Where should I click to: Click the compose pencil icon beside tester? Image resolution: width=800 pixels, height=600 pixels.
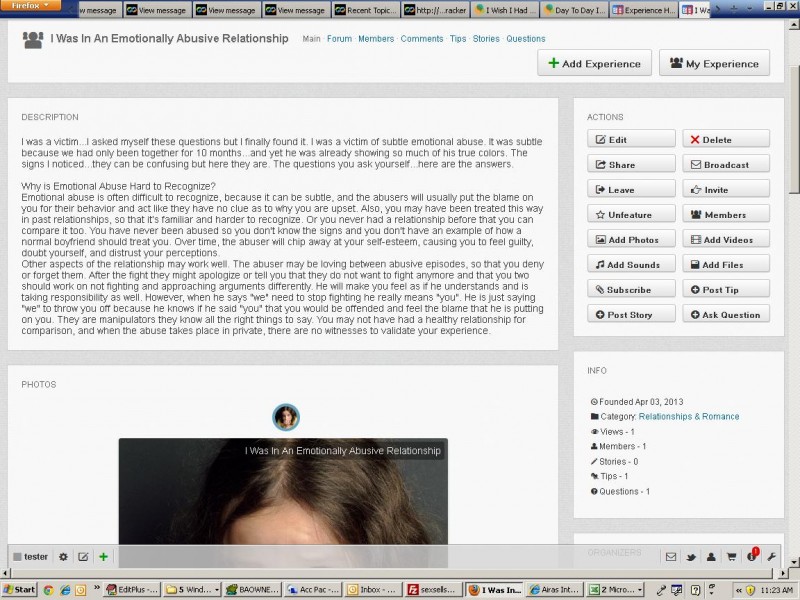pos(83,557)
